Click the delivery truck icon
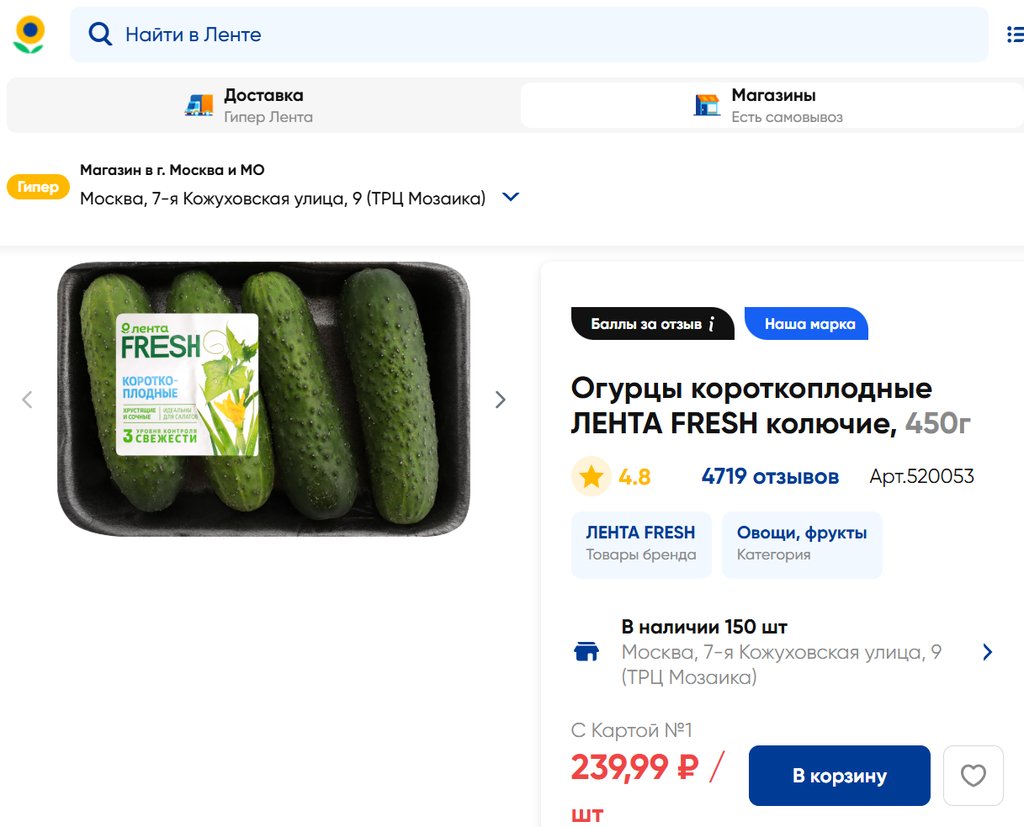 click(x=199, y=105)
